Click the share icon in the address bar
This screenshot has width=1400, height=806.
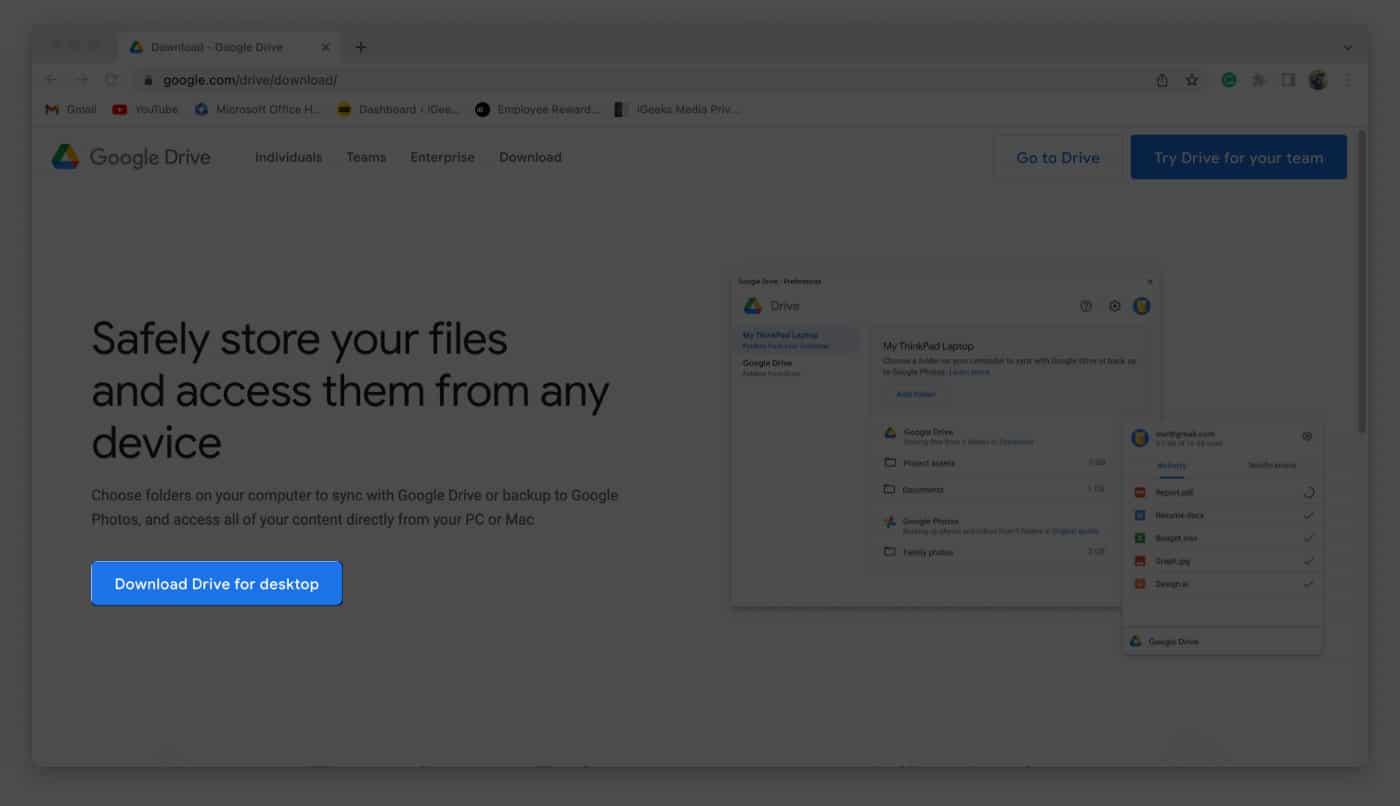[x=1162, y=80]
